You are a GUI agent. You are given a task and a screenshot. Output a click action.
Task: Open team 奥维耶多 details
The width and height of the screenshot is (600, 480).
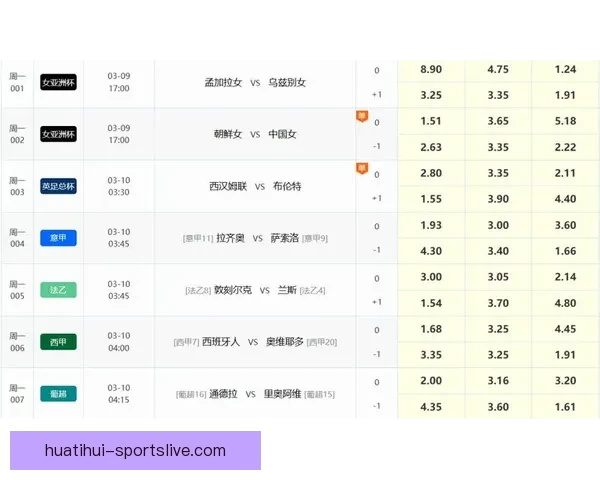click(x=285, y=342)
